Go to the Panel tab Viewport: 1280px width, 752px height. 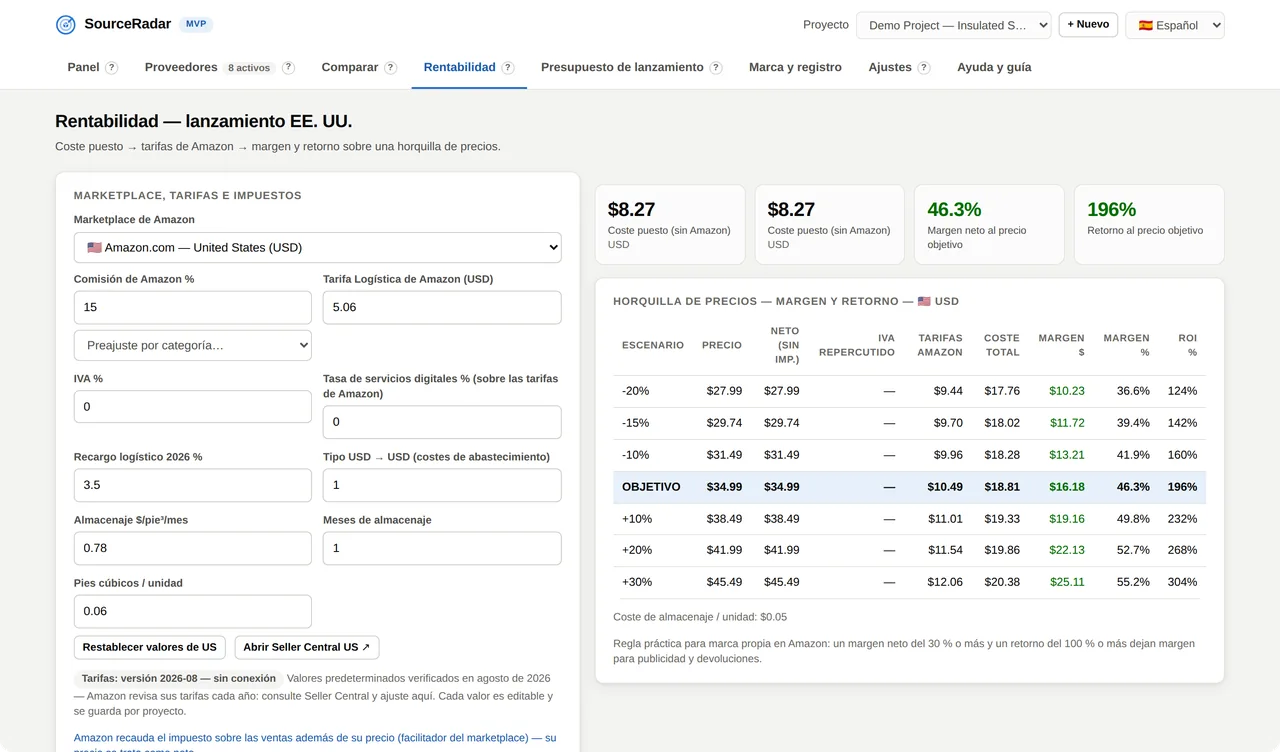tap(83, 67)
